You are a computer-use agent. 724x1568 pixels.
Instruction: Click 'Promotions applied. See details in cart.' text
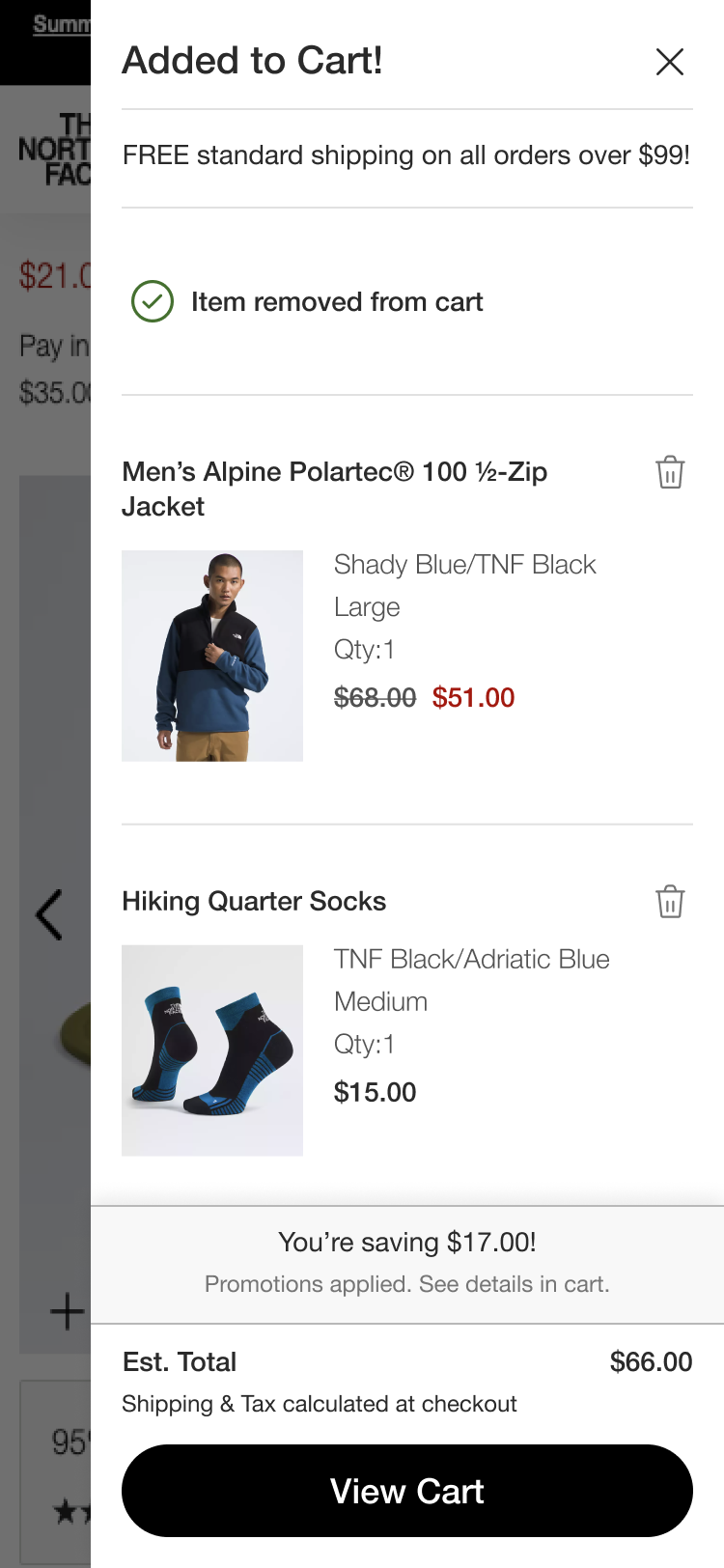click(407, 1284)
